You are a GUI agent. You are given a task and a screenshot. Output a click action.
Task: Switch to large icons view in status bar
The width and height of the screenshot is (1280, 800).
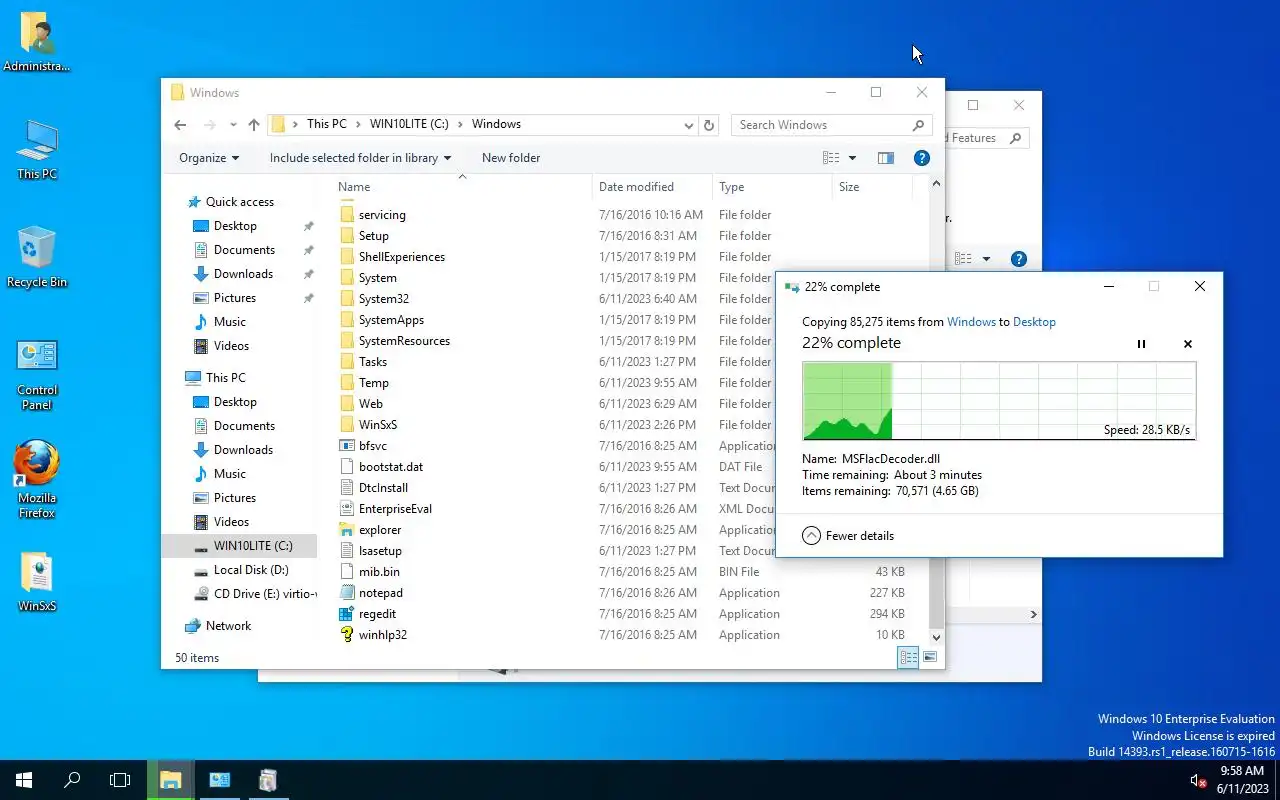[930, 657]
